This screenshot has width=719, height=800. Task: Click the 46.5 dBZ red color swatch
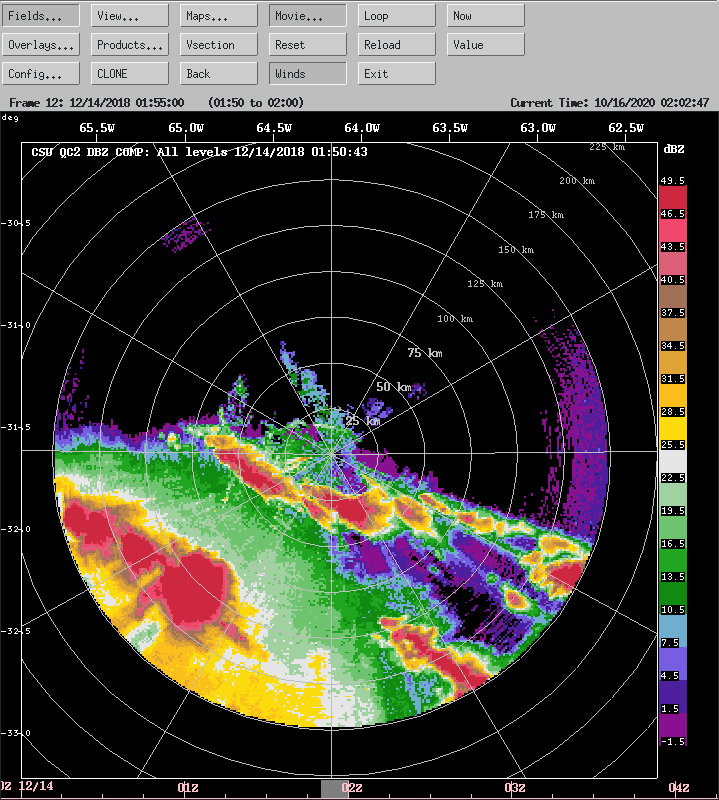[x=673, y=202]
